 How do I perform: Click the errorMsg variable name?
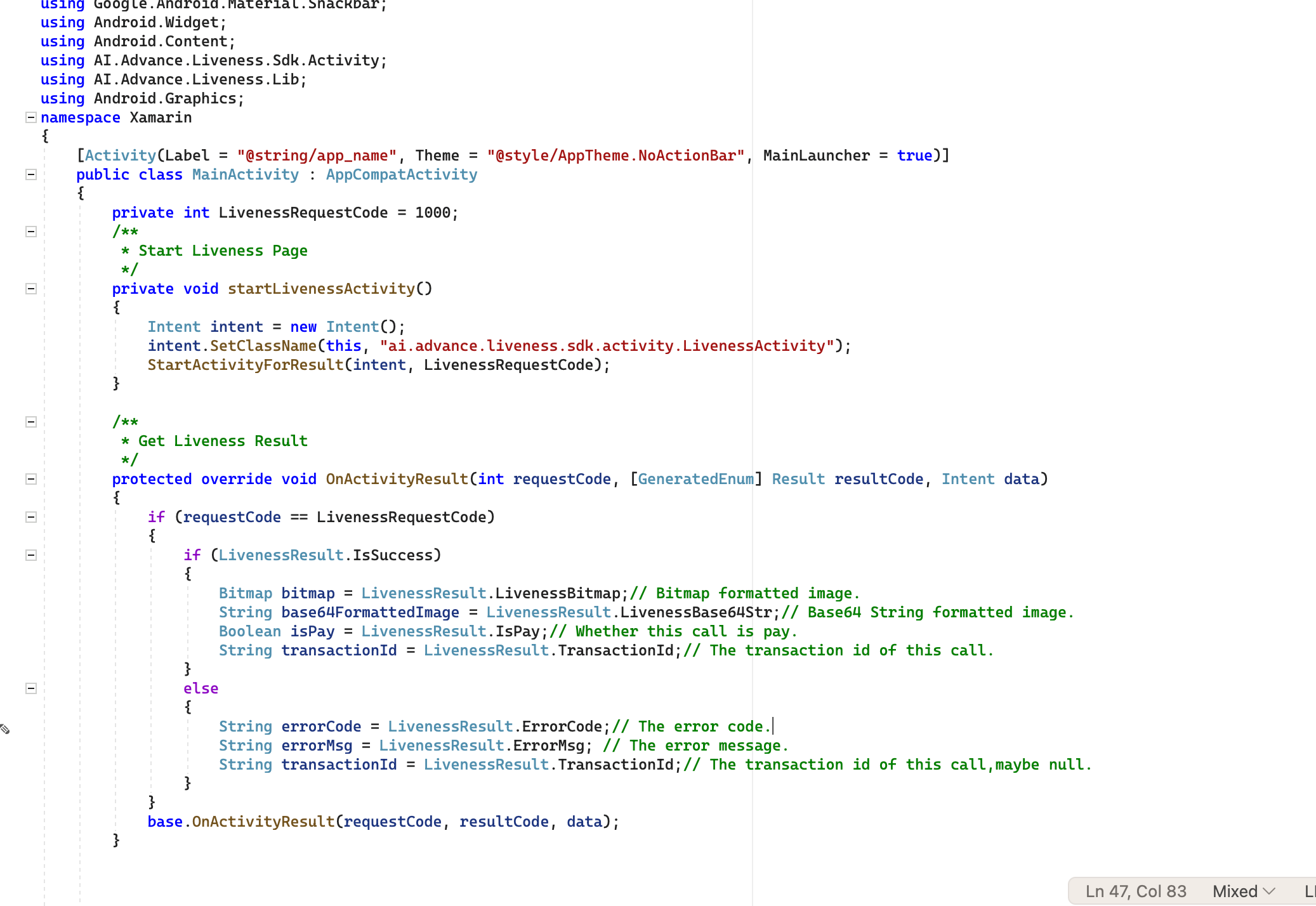(x=317, y=745)
